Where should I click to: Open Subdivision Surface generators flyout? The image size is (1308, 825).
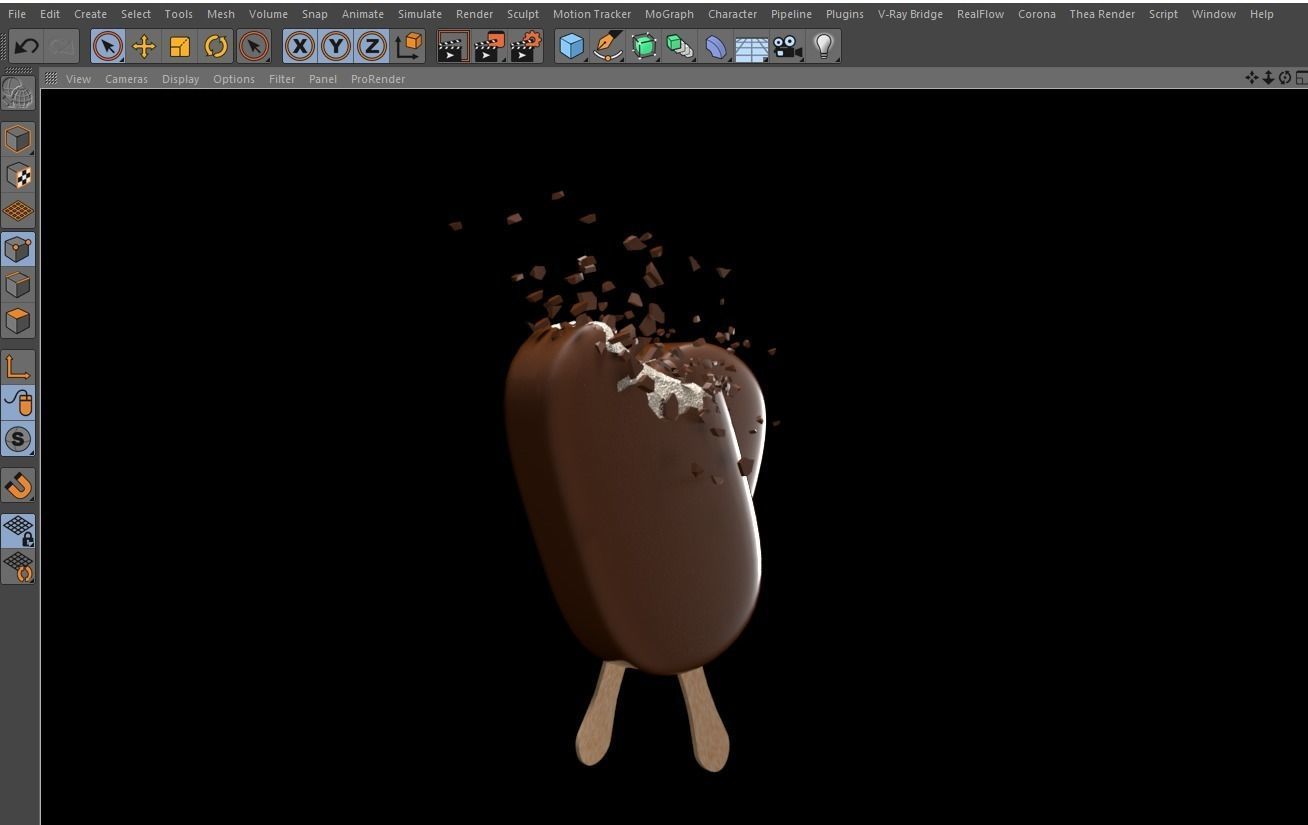tap(644, 46)
